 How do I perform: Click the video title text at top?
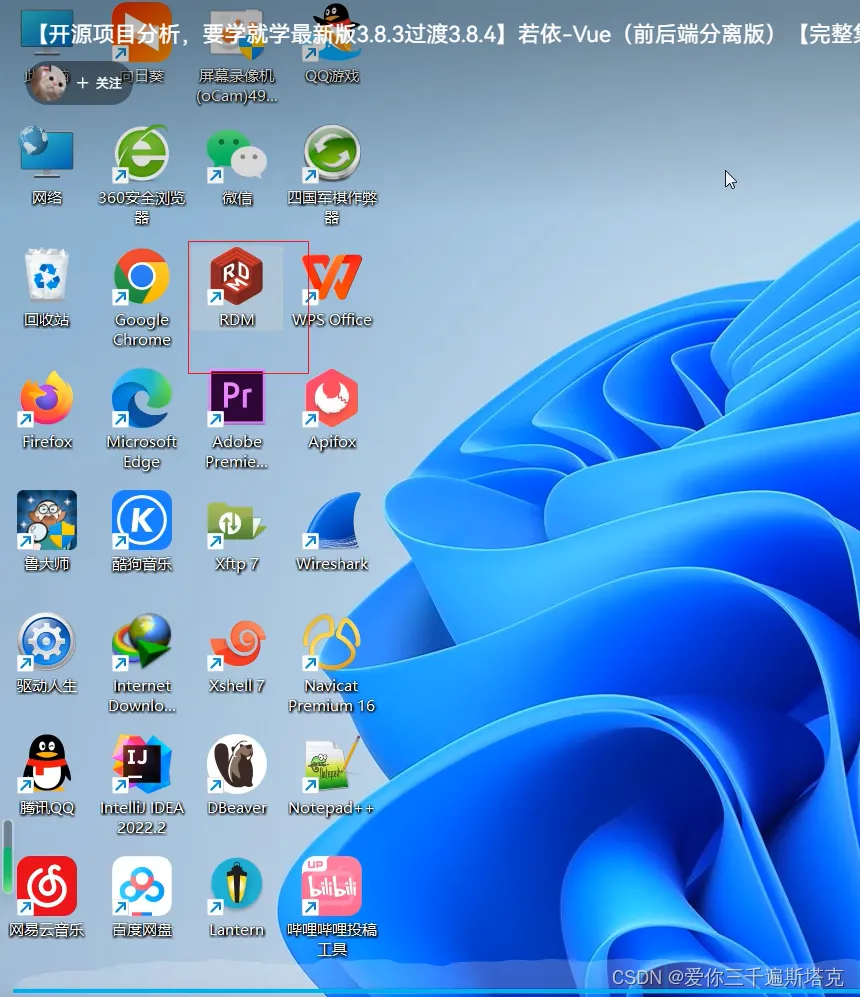[x=445, y=34]
